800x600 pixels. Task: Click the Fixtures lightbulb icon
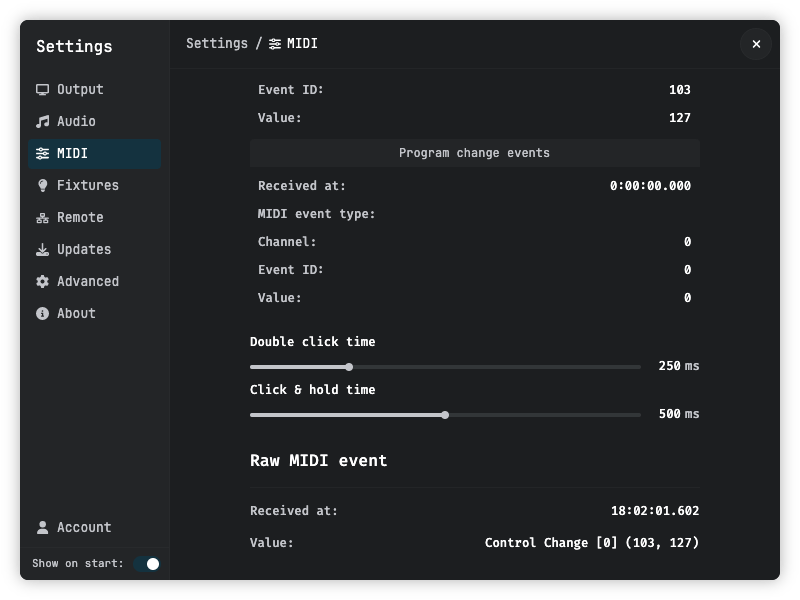pos(42,186)
